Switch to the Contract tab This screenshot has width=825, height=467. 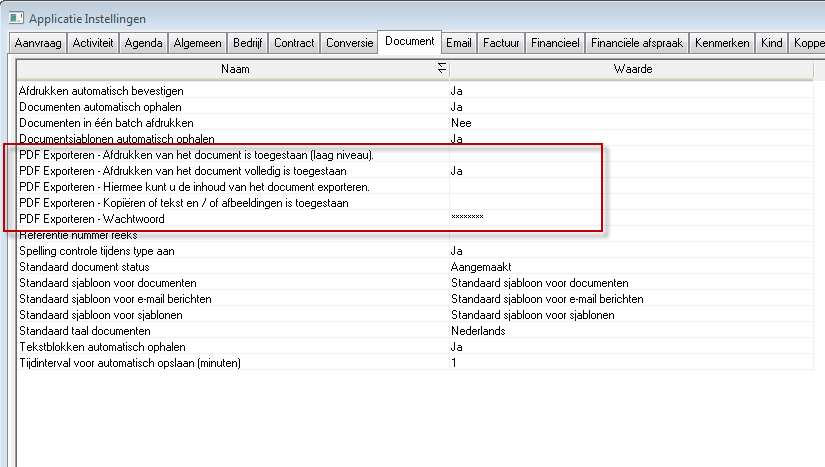(x=294, y=43)
